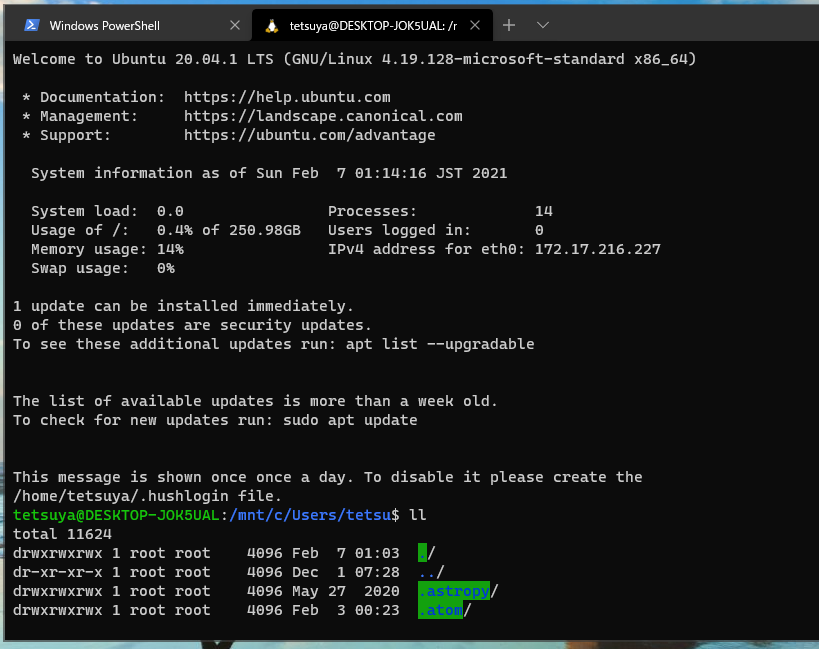Click the tetsuya@DESKTOP-JOK5UAL prompt username
Screen dimensions: 819x649
116,515
